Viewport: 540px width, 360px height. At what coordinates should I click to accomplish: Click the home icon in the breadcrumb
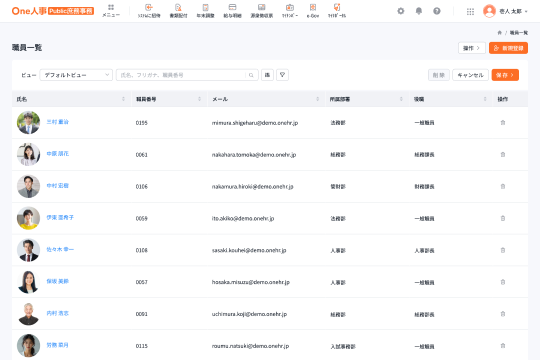[x=499, y=33]
